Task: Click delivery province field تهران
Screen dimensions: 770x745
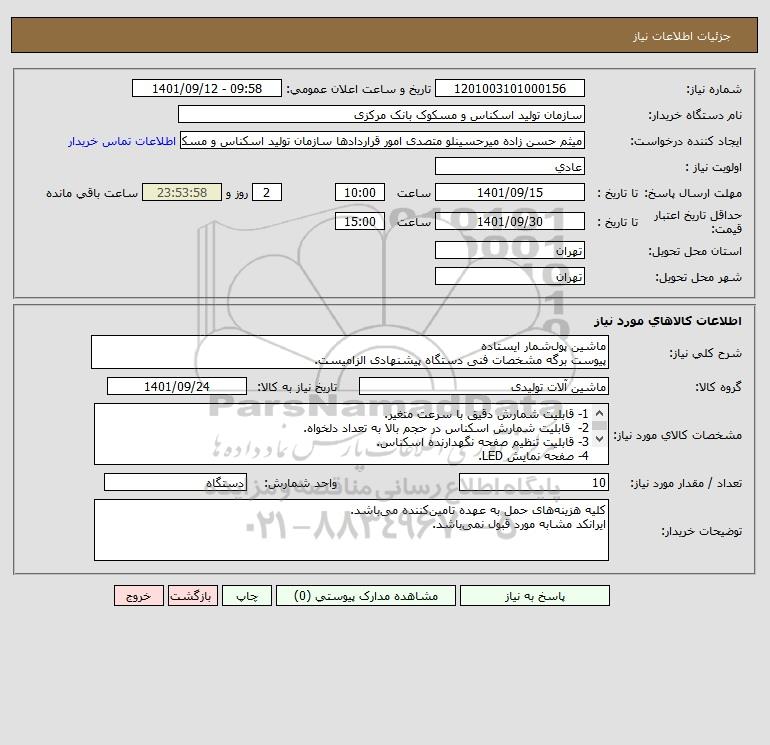Action: (510, 250)
